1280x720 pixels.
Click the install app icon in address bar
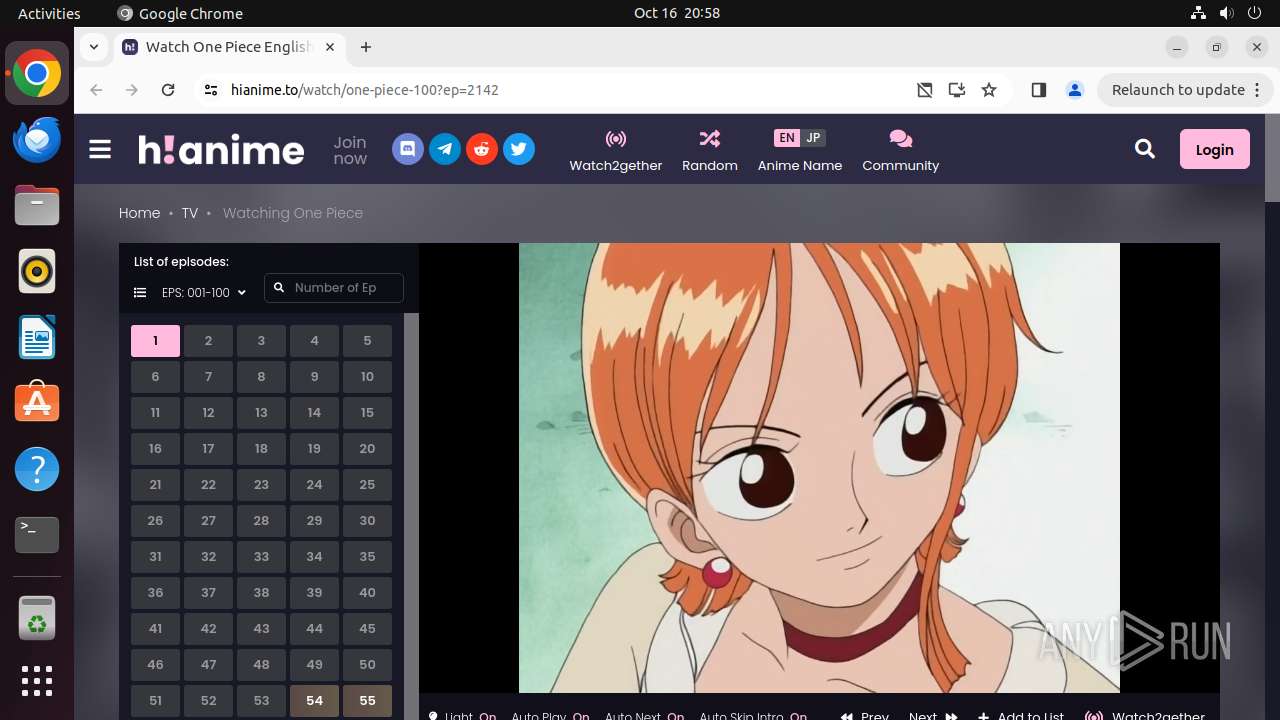[x=957, y=90]
